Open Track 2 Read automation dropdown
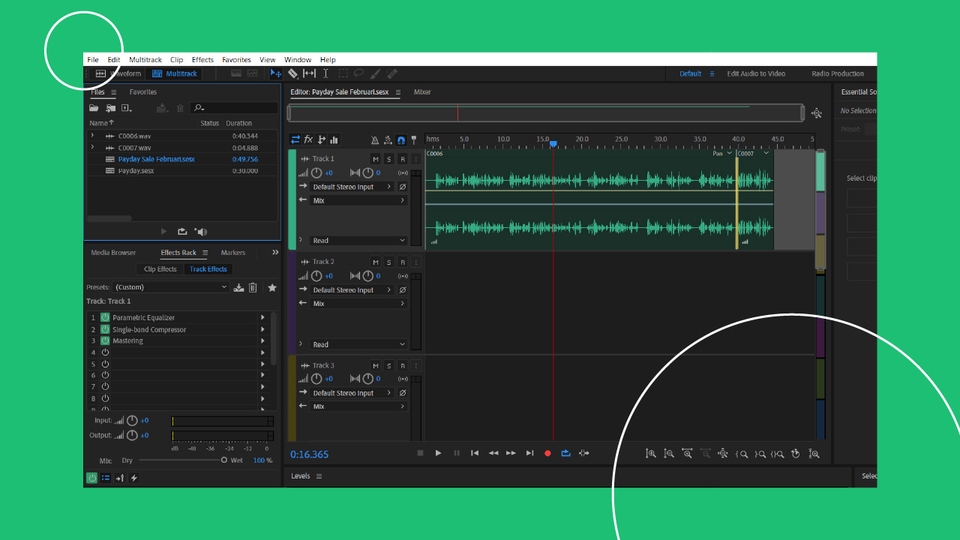This screenshot has width=960, height=540. (359, 345)
